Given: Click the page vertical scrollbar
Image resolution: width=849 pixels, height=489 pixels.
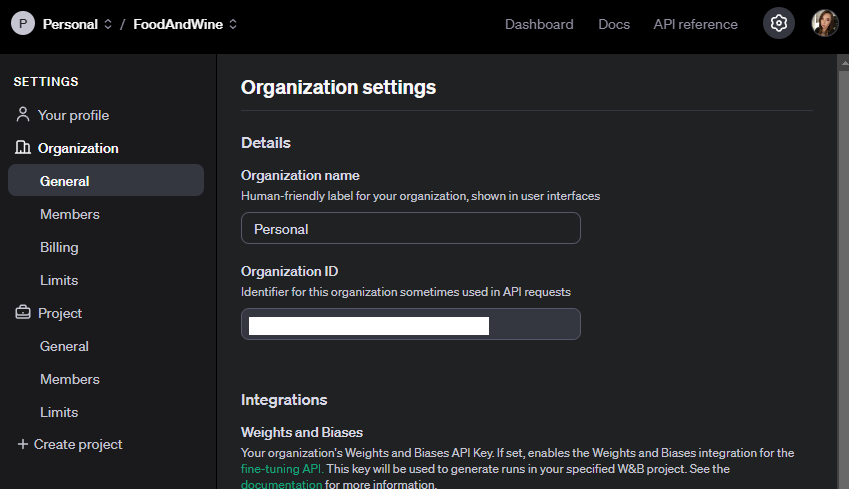Looking at the screenshot, I should [843, 279].
